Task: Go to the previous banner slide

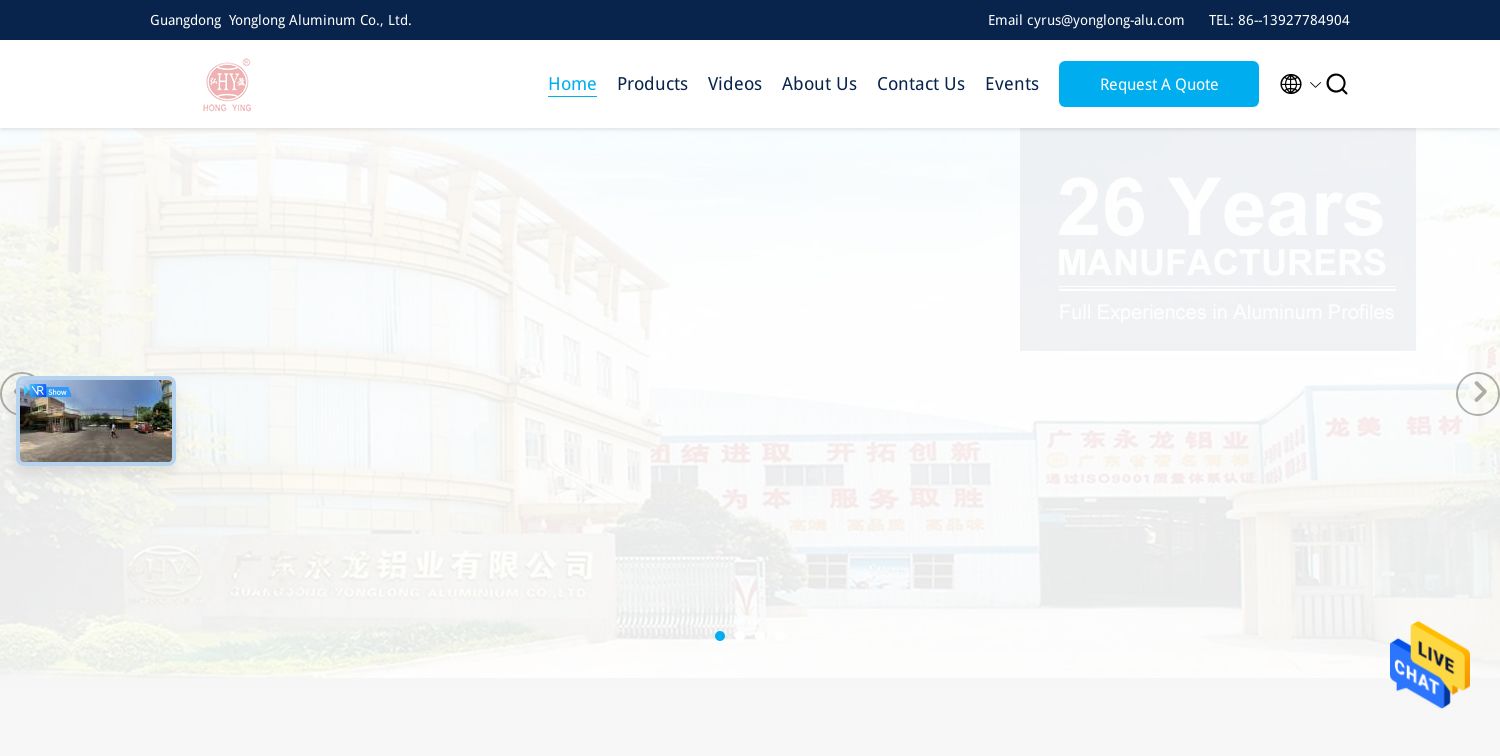Action: point(22,393)
